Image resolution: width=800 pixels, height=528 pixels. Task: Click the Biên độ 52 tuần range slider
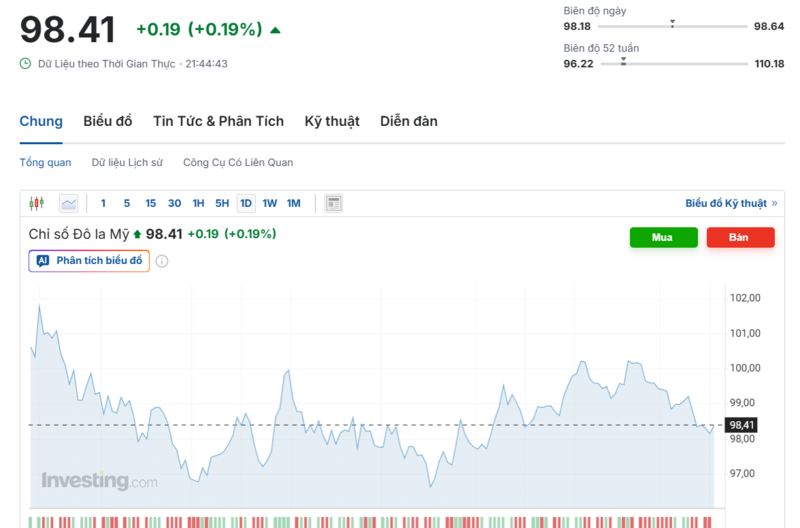point(658,63)
